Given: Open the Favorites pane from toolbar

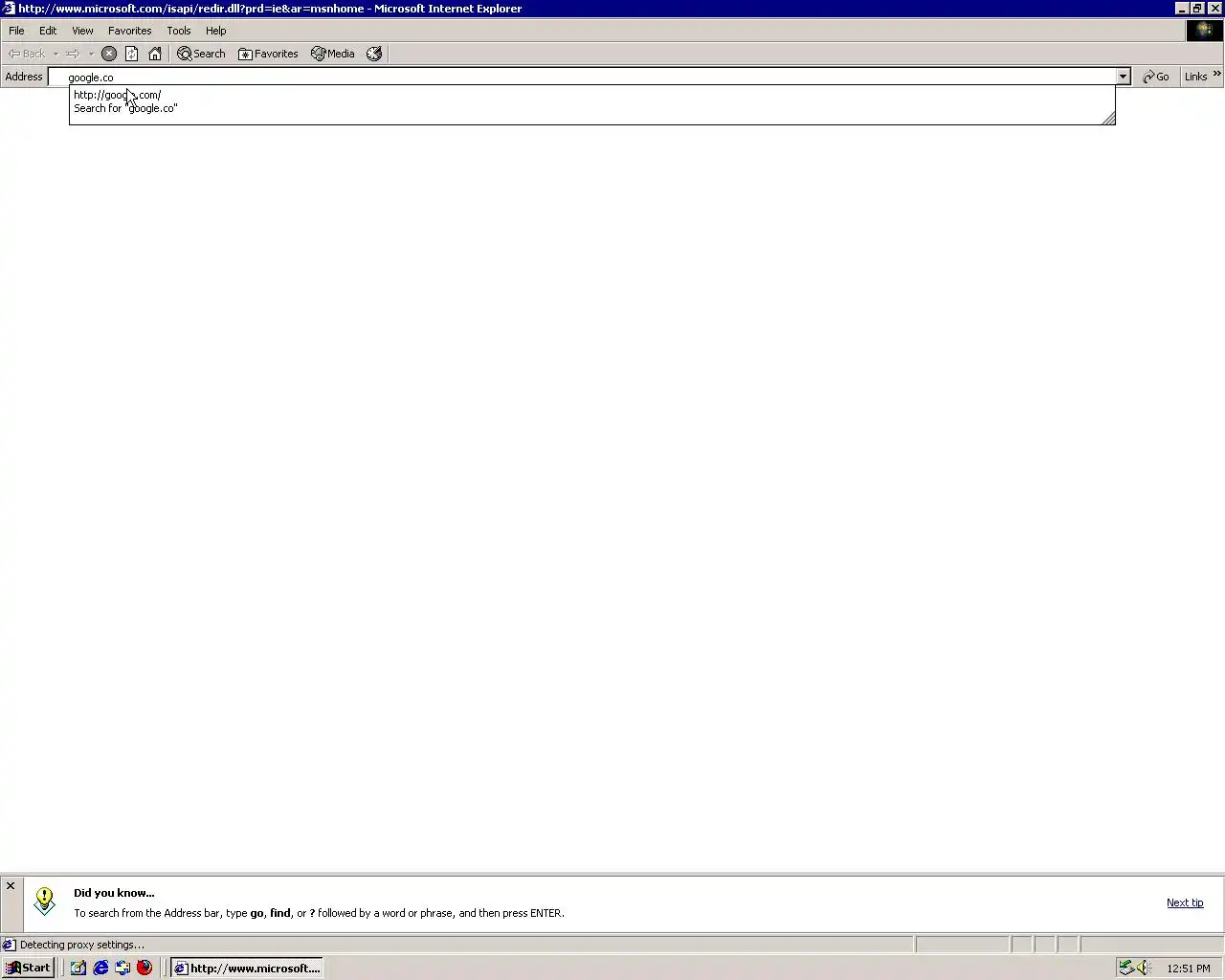Looking at the screenshot, I should pyautogui.click(x=269, y=54).
